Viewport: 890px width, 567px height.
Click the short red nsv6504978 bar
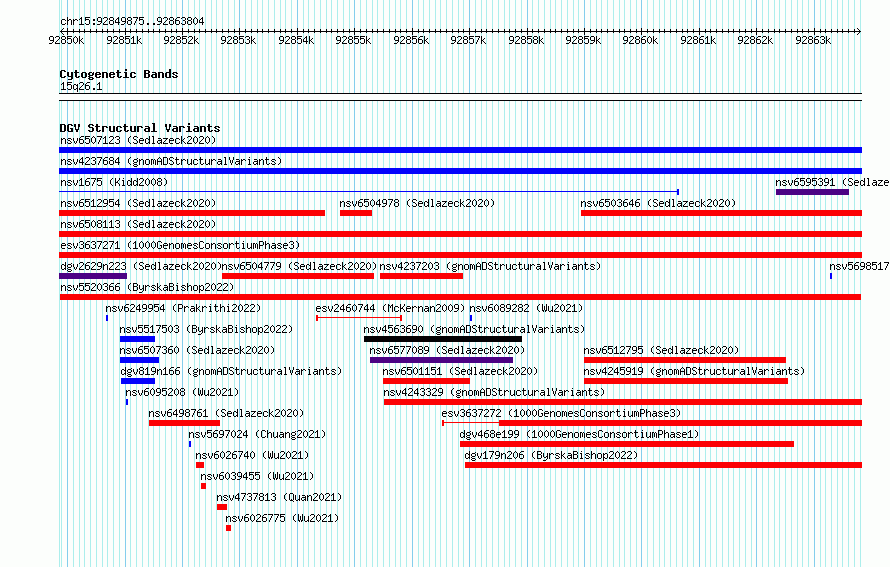356,213
